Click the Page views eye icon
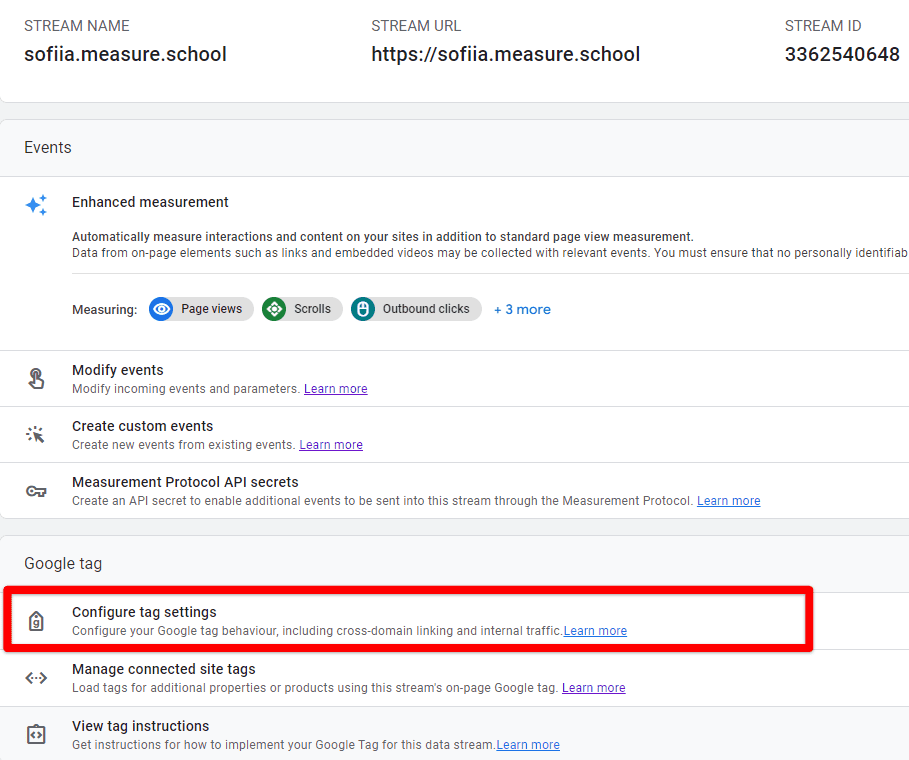This screenshot has width=909, height=760. tap(162, 309)
